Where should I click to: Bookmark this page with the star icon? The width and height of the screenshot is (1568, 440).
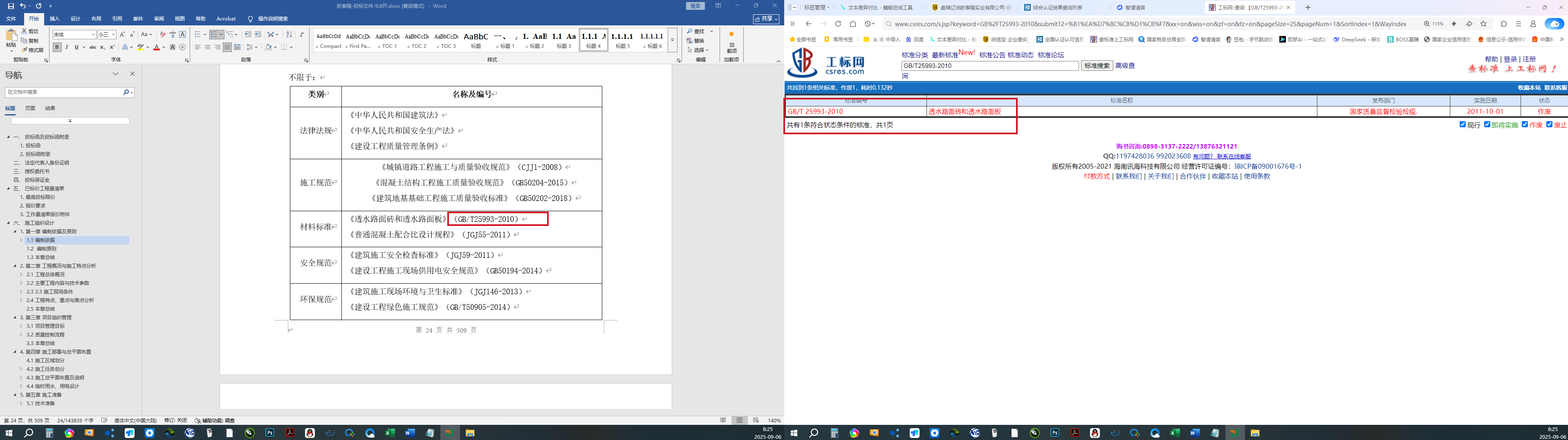[x=1483, y=24]
